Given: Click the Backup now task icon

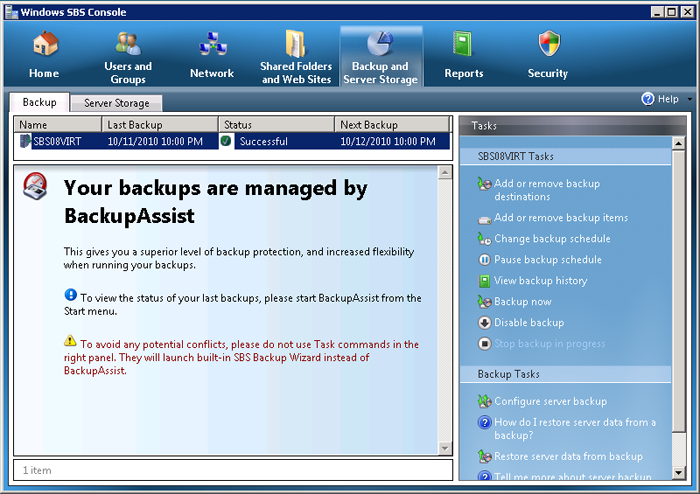Looking at the screenshot, I should click(x=485, y=302).
